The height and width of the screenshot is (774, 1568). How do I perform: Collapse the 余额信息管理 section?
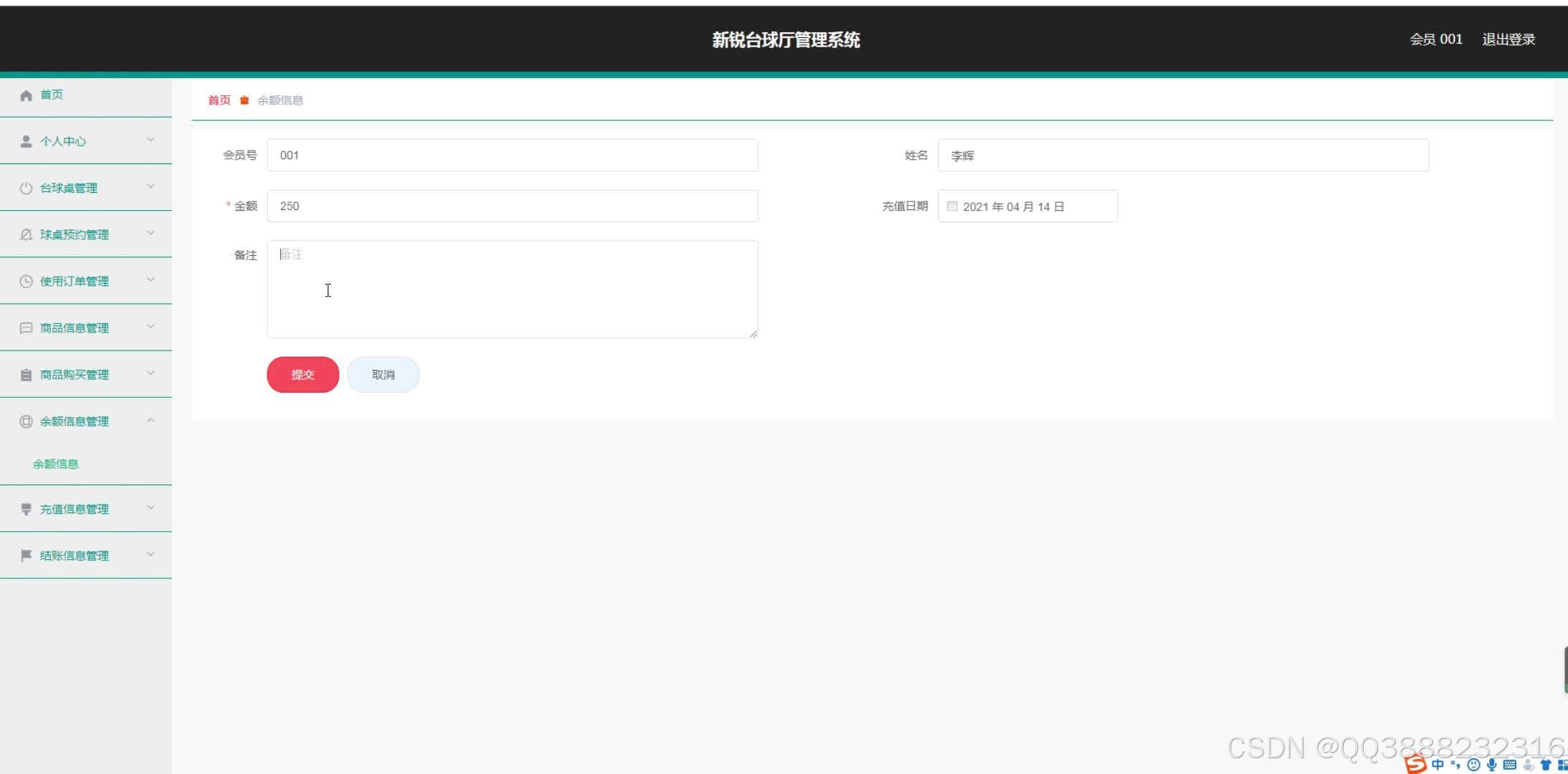click(86, 421)
